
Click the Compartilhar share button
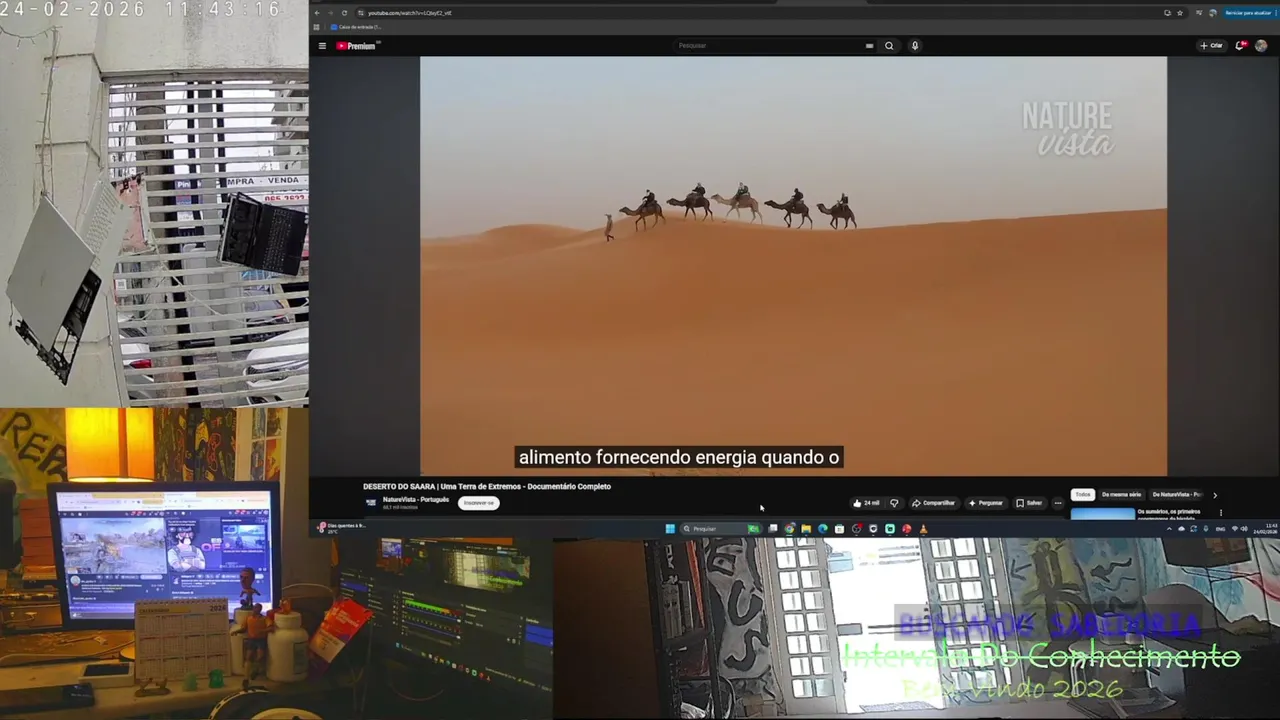tap(933, 503)
